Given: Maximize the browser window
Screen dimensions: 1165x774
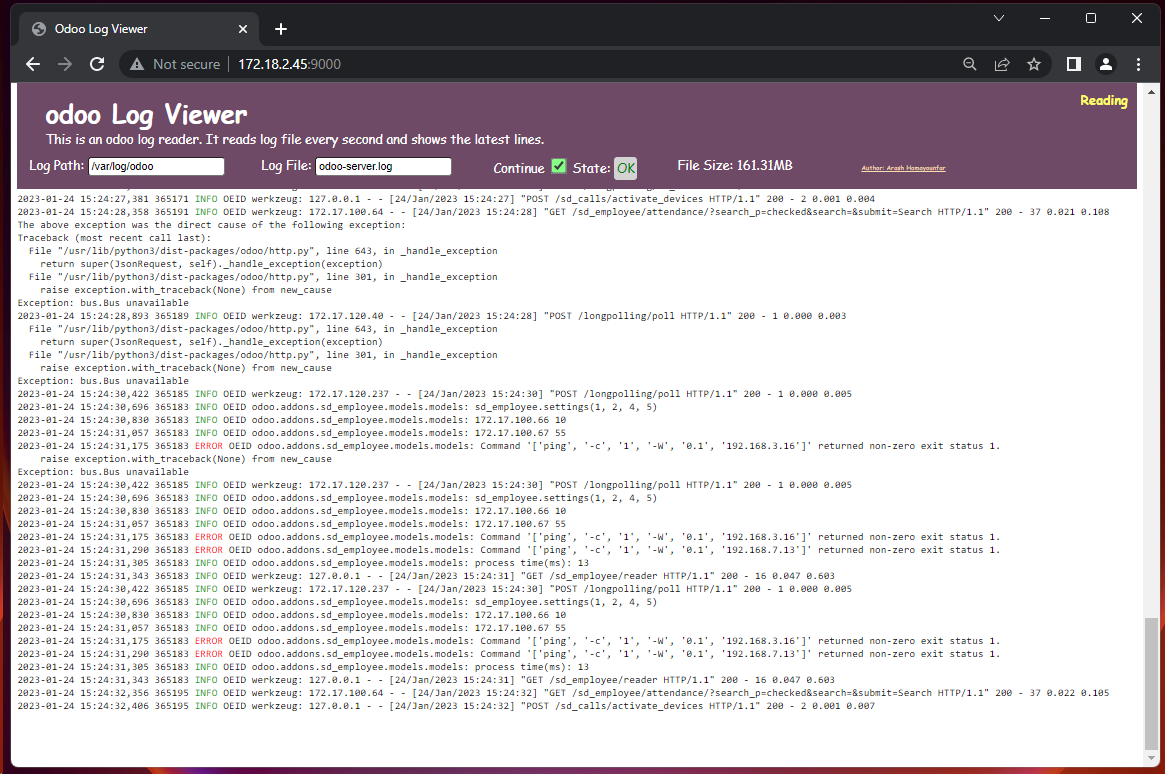Looking at the screenshot, I should [x=1091, y=18].
